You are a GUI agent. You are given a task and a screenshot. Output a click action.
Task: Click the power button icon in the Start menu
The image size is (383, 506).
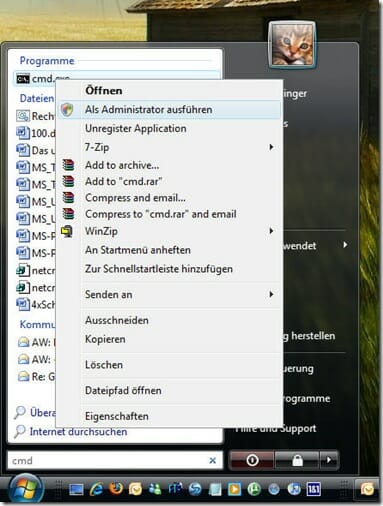252,460
